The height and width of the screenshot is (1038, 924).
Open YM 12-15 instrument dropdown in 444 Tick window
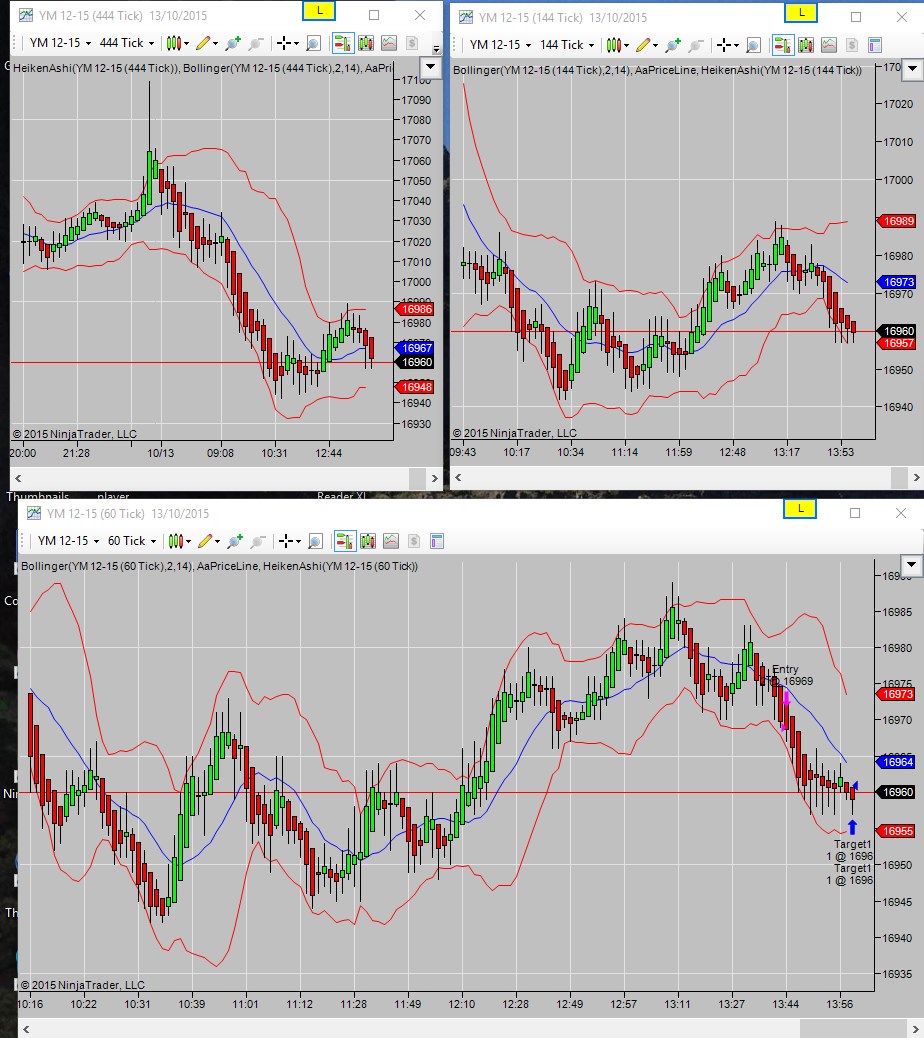(x=60, y=43)
